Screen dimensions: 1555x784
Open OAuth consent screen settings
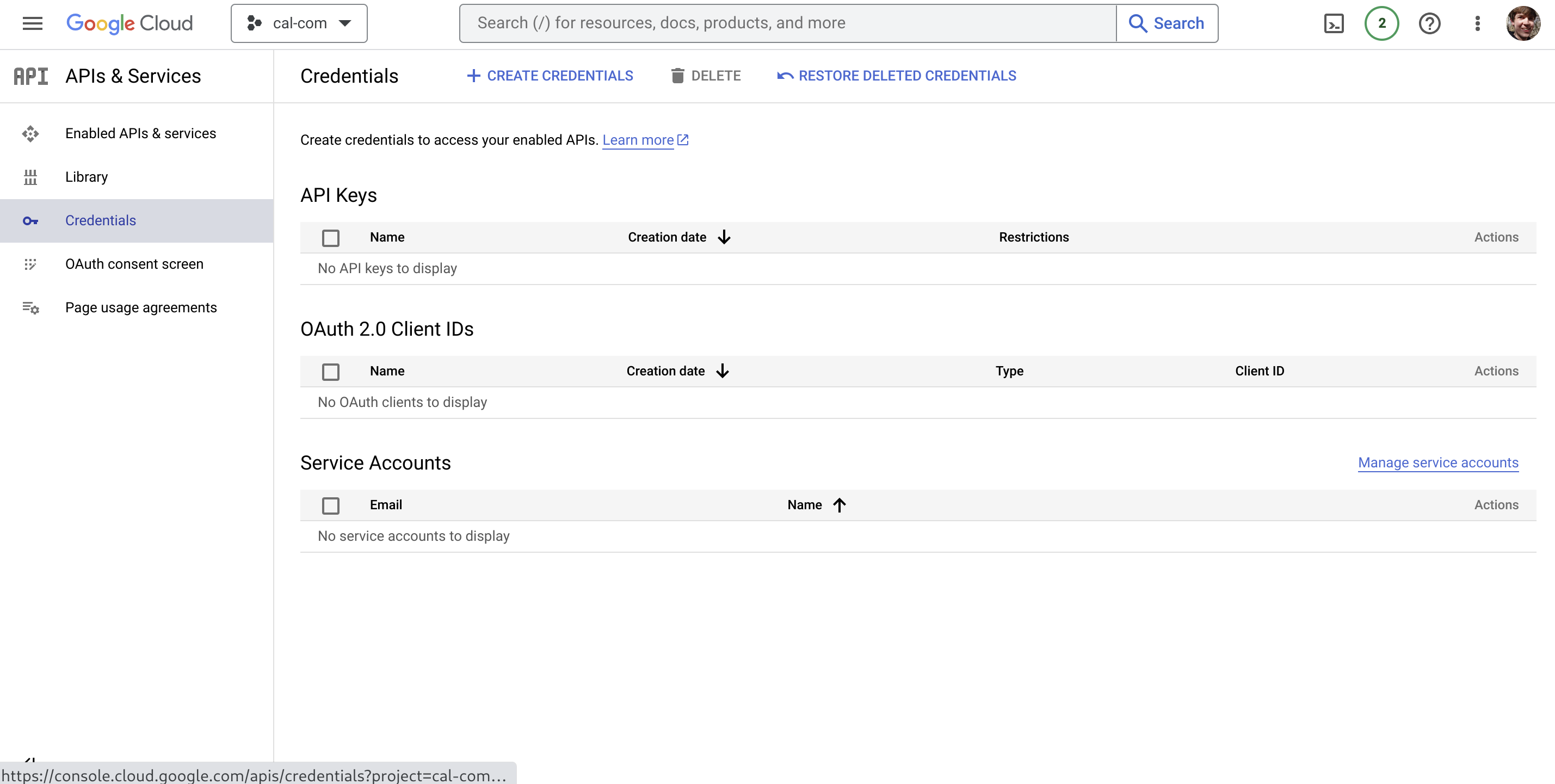point(134,264)
